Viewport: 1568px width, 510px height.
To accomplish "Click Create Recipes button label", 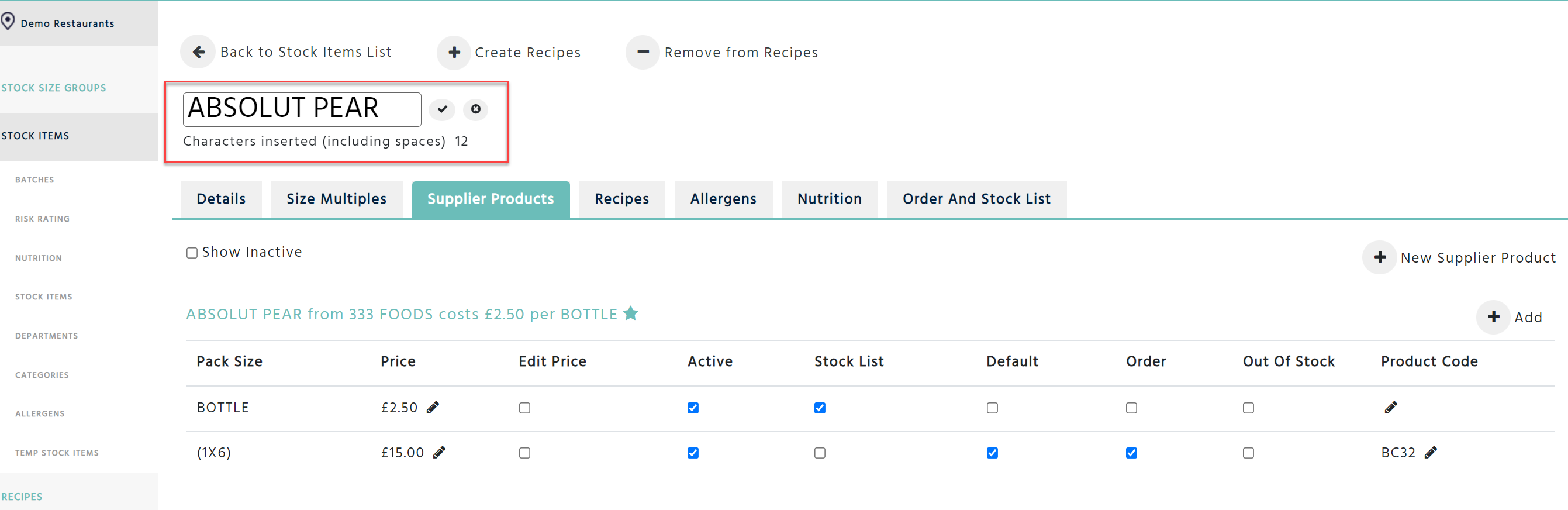I will (528, 53).
